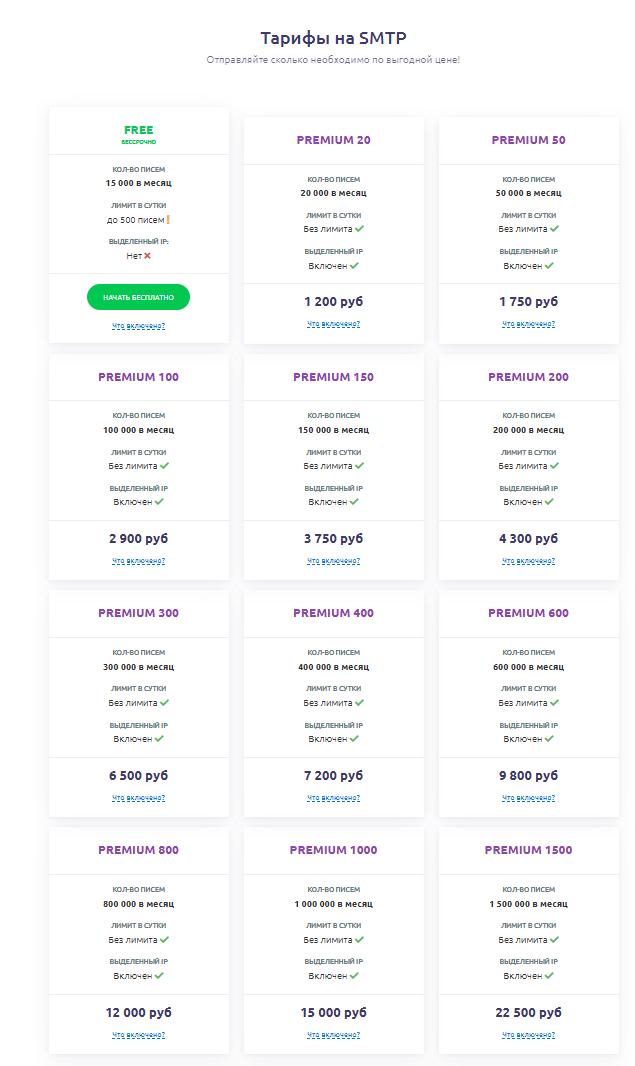Viewport: 635px width, 1066px height.
Task: Click the green Начать бесплатно button
Action: coord(138,297)
